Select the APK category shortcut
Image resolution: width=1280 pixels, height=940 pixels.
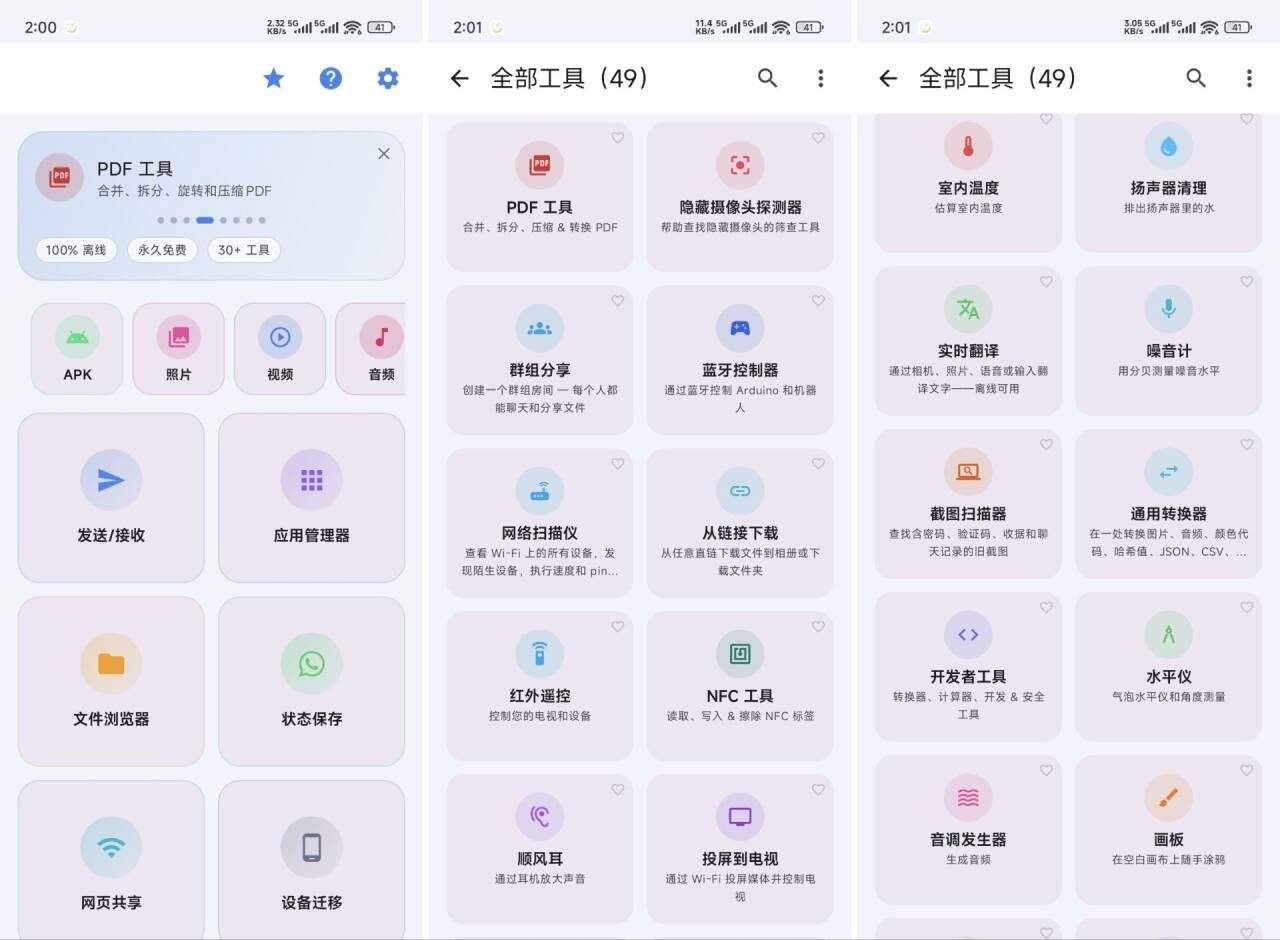[77, 349]
